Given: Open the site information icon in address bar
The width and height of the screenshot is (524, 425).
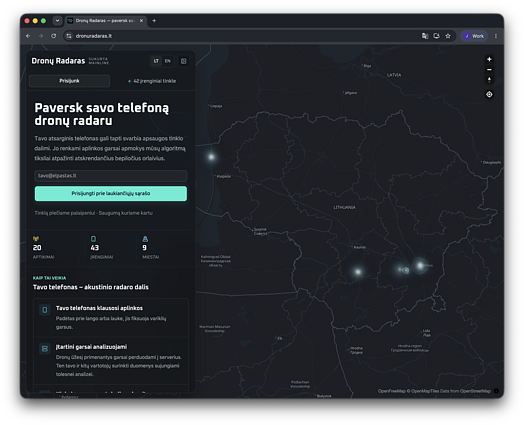Looking at the screenshot, I should tap(69, 36).
